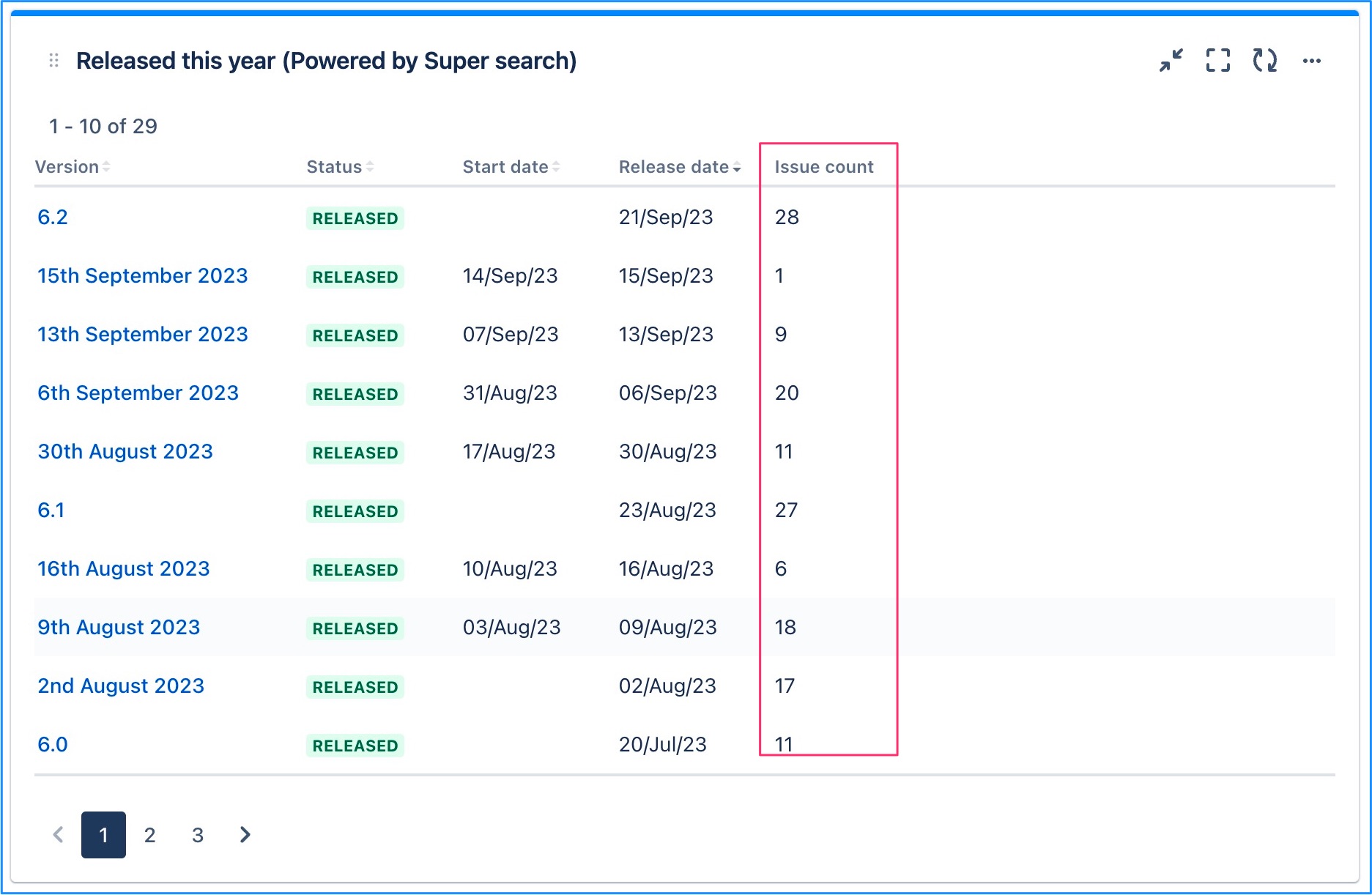Select current page 1 button
The width and height of the screenshot is (1372, 895).
tap(103, 835)
